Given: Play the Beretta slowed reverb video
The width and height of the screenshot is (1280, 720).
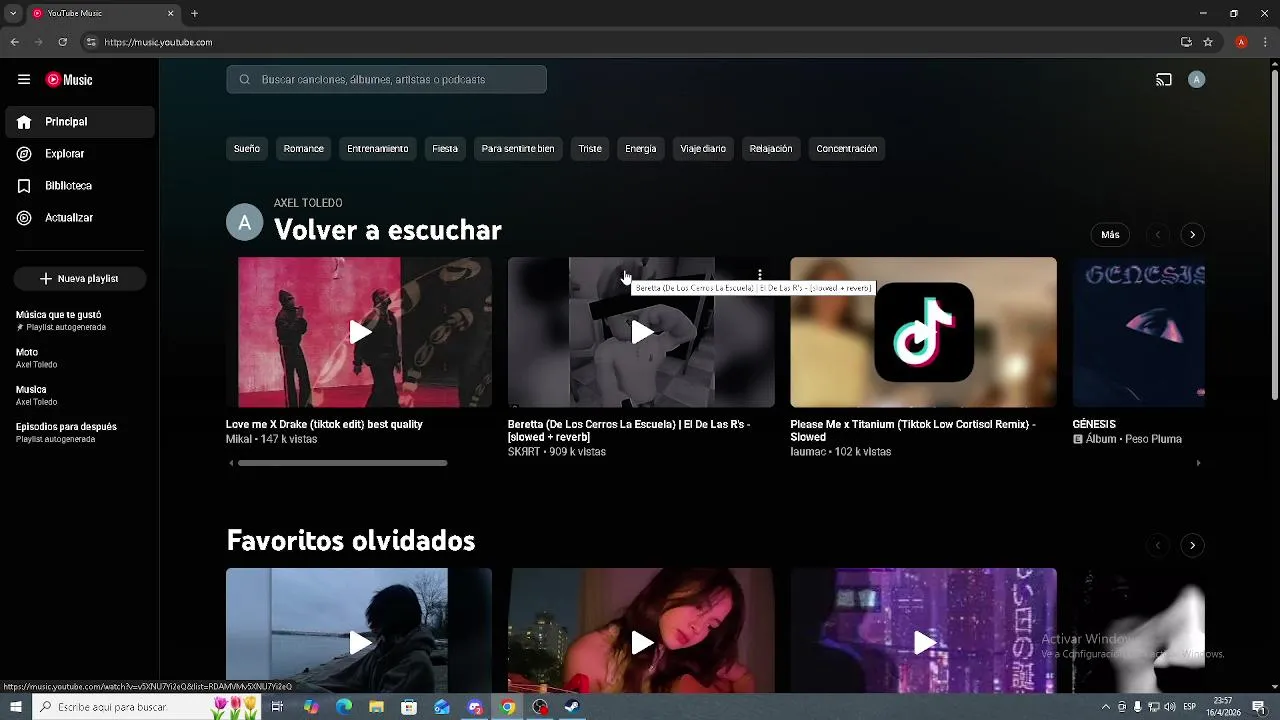Looking at the screenshot, I should tap(641, 332).
